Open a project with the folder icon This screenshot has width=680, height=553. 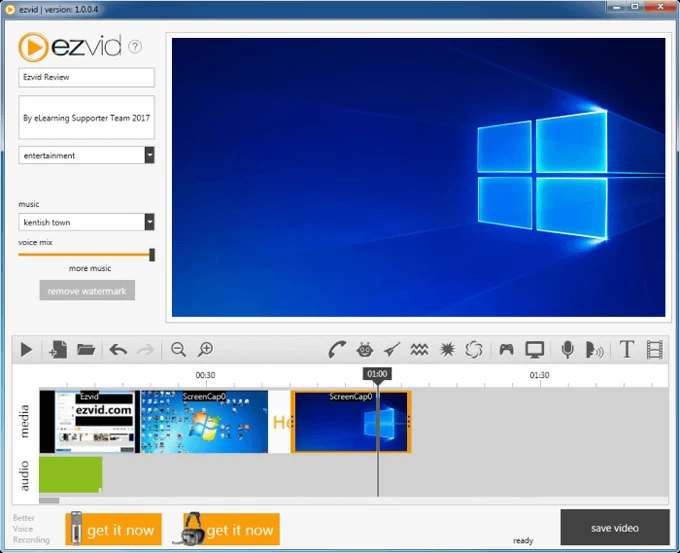pos(86,349)
